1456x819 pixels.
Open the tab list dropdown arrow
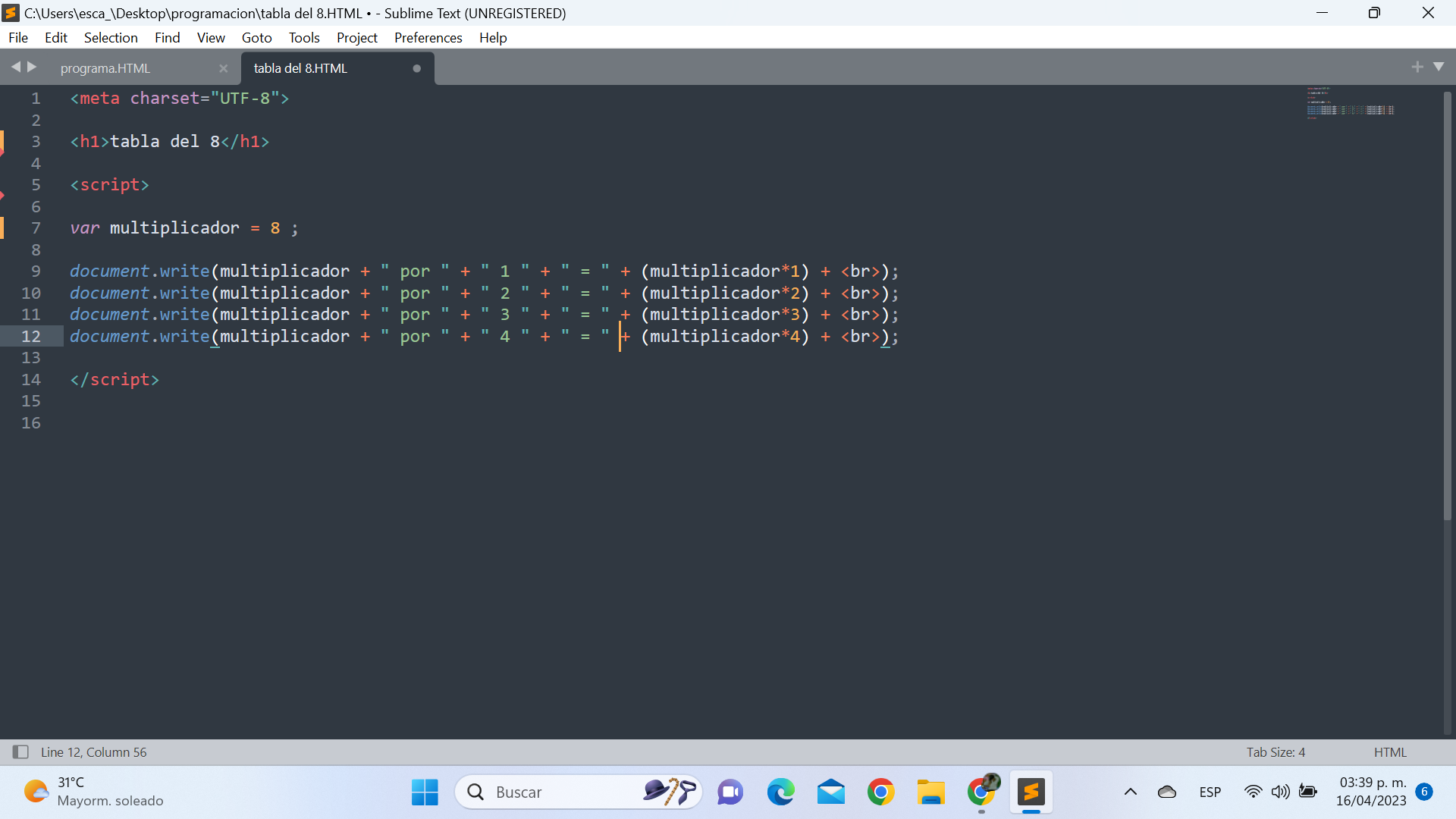pos(1439,67)
